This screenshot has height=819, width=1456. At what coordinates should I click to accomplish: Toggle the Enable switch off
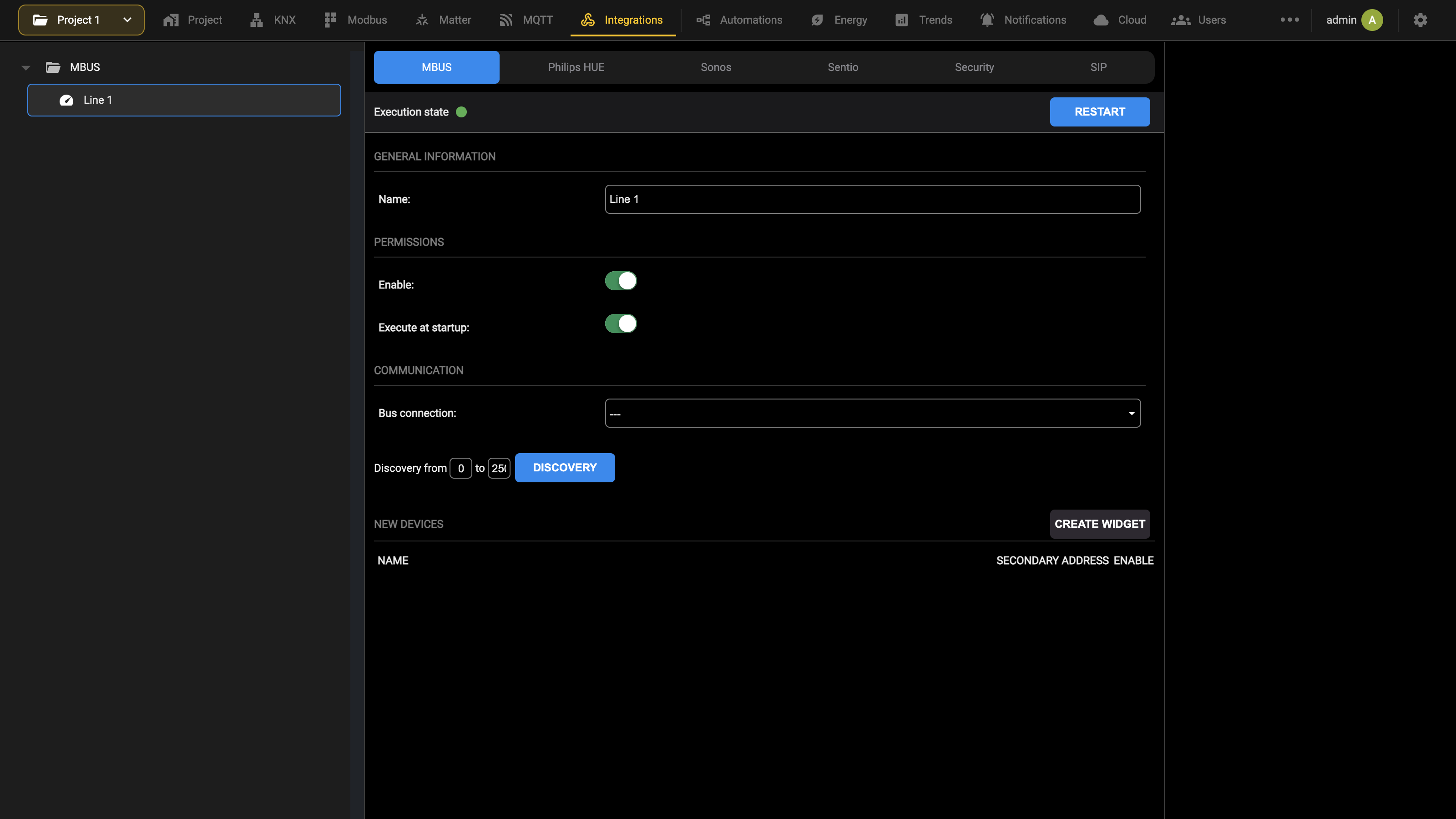(x=621, y=281)
